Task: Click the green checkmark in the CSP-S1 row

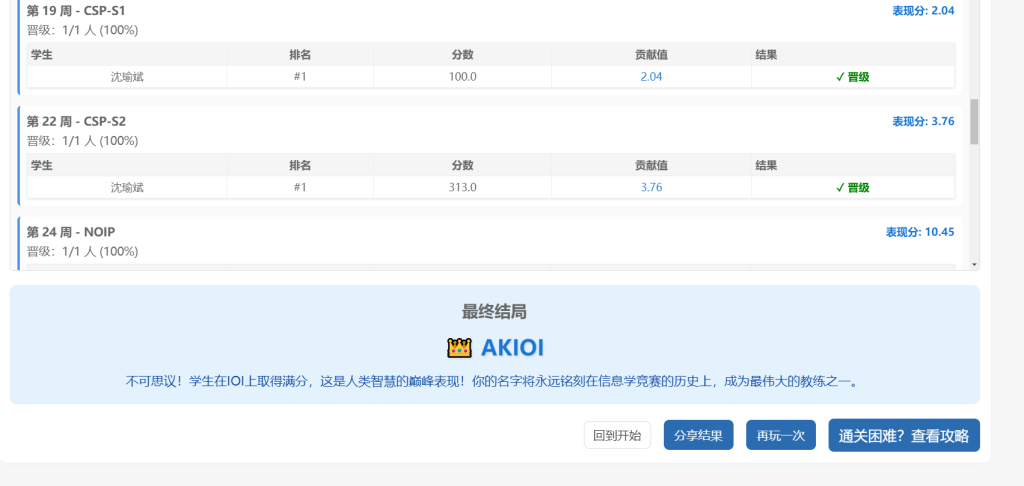Action: [x=841, y=77]
